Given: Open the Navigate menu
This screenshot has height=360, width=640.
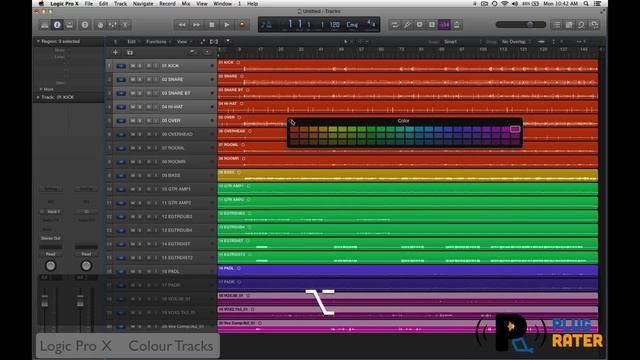Looking at the screenshot, I should [143, 4].
